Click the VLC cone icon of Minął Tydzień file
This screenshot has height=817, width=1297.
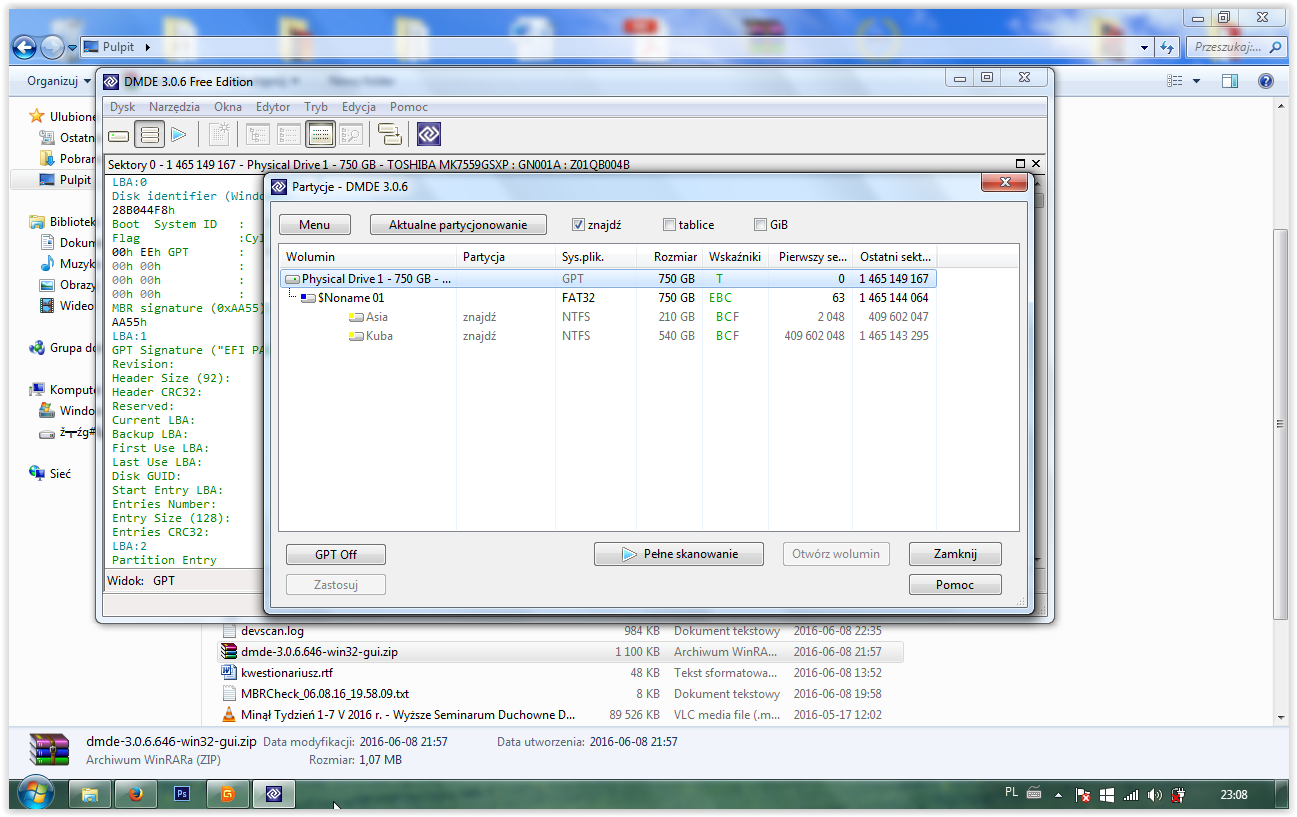click(x=230, y=715)
